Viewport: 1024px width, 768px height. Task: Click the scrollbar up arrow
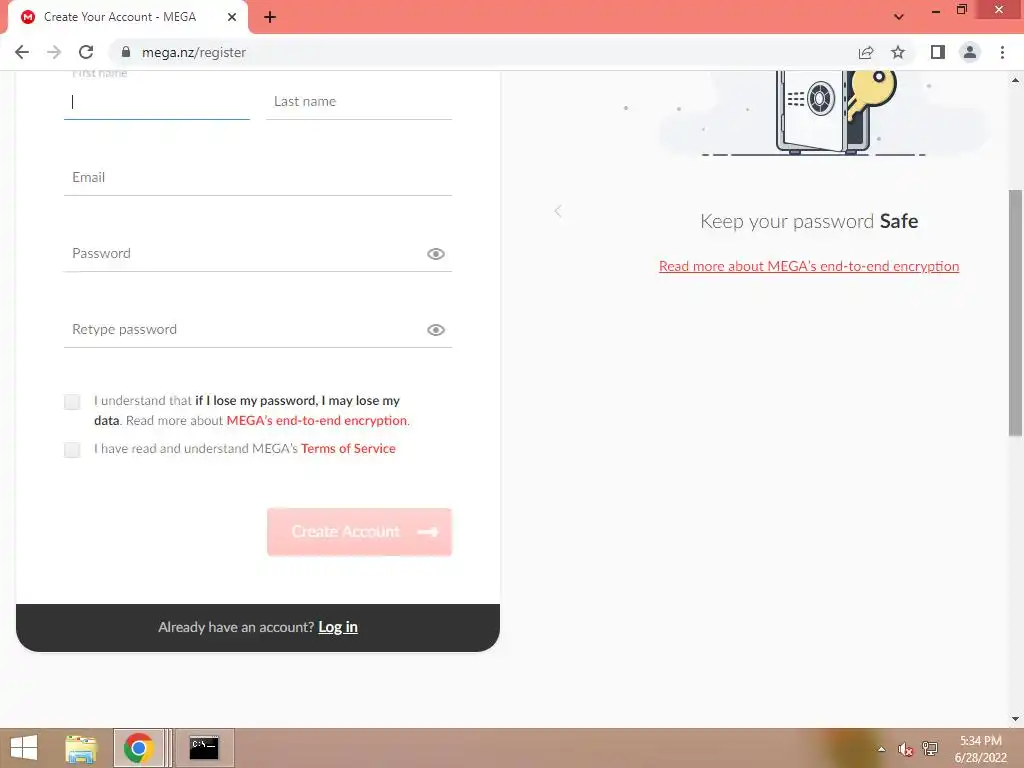pos(1016,80)
